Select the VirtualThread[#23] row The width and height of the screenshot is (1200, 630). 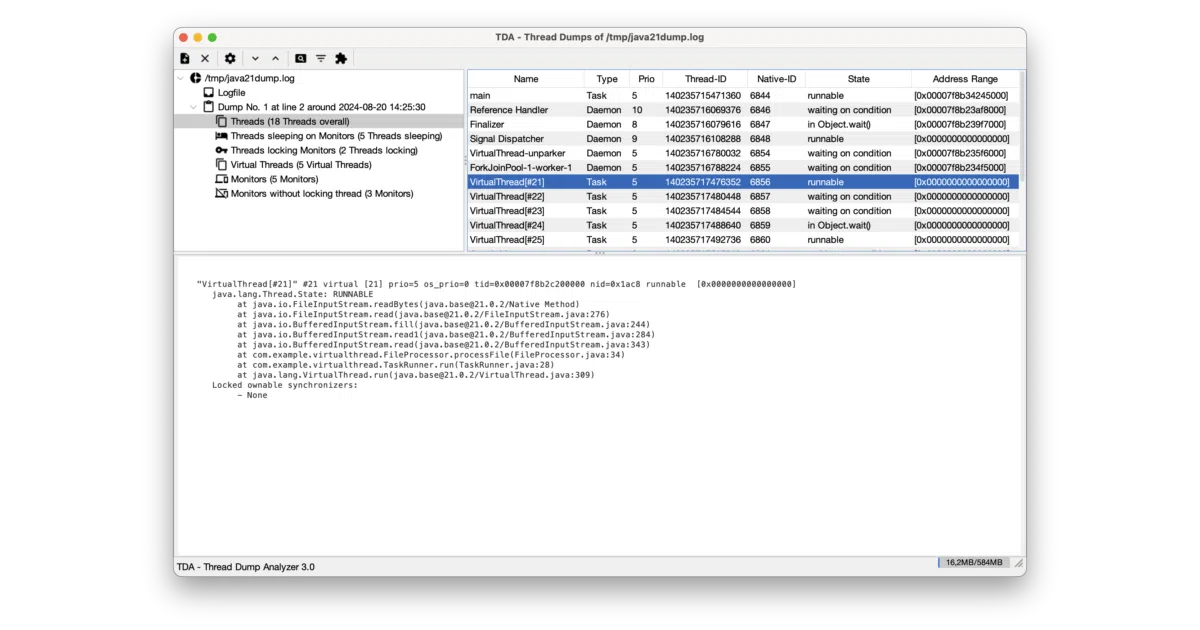point(743,211)
